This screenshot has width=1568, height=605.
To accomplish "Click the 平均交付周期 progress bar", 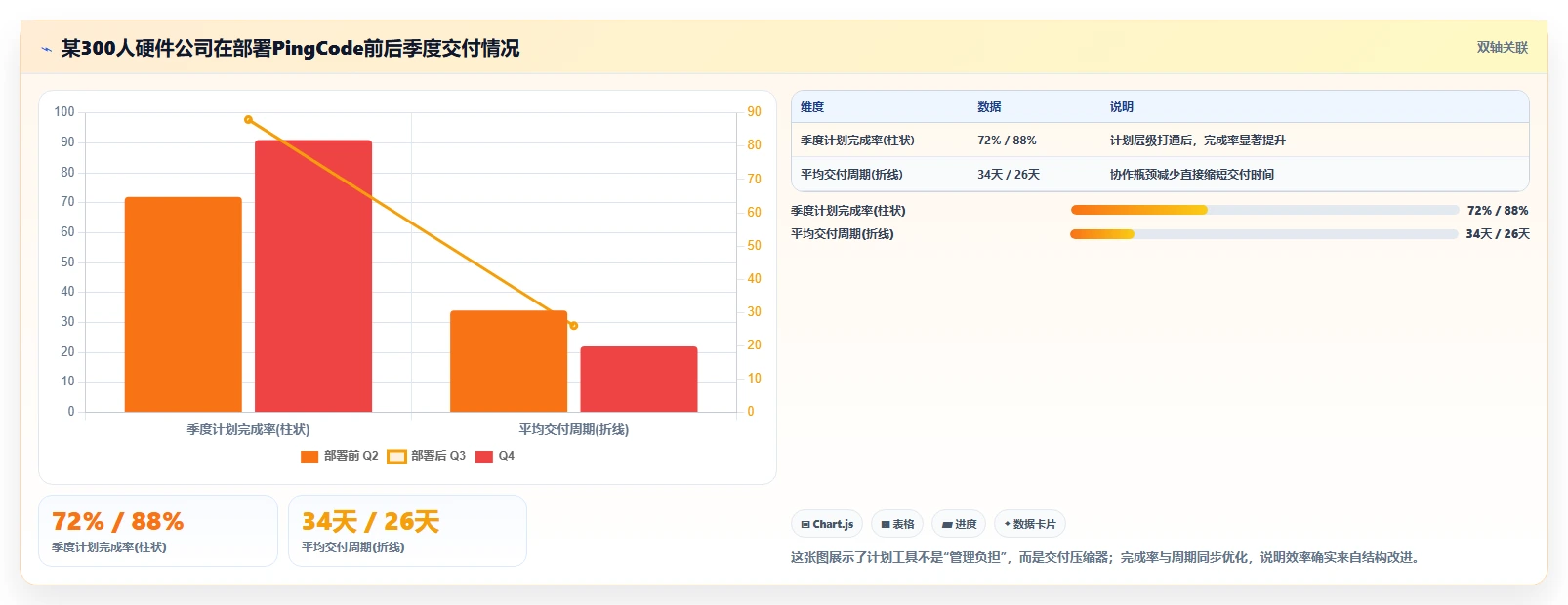I will (1263, 234).
